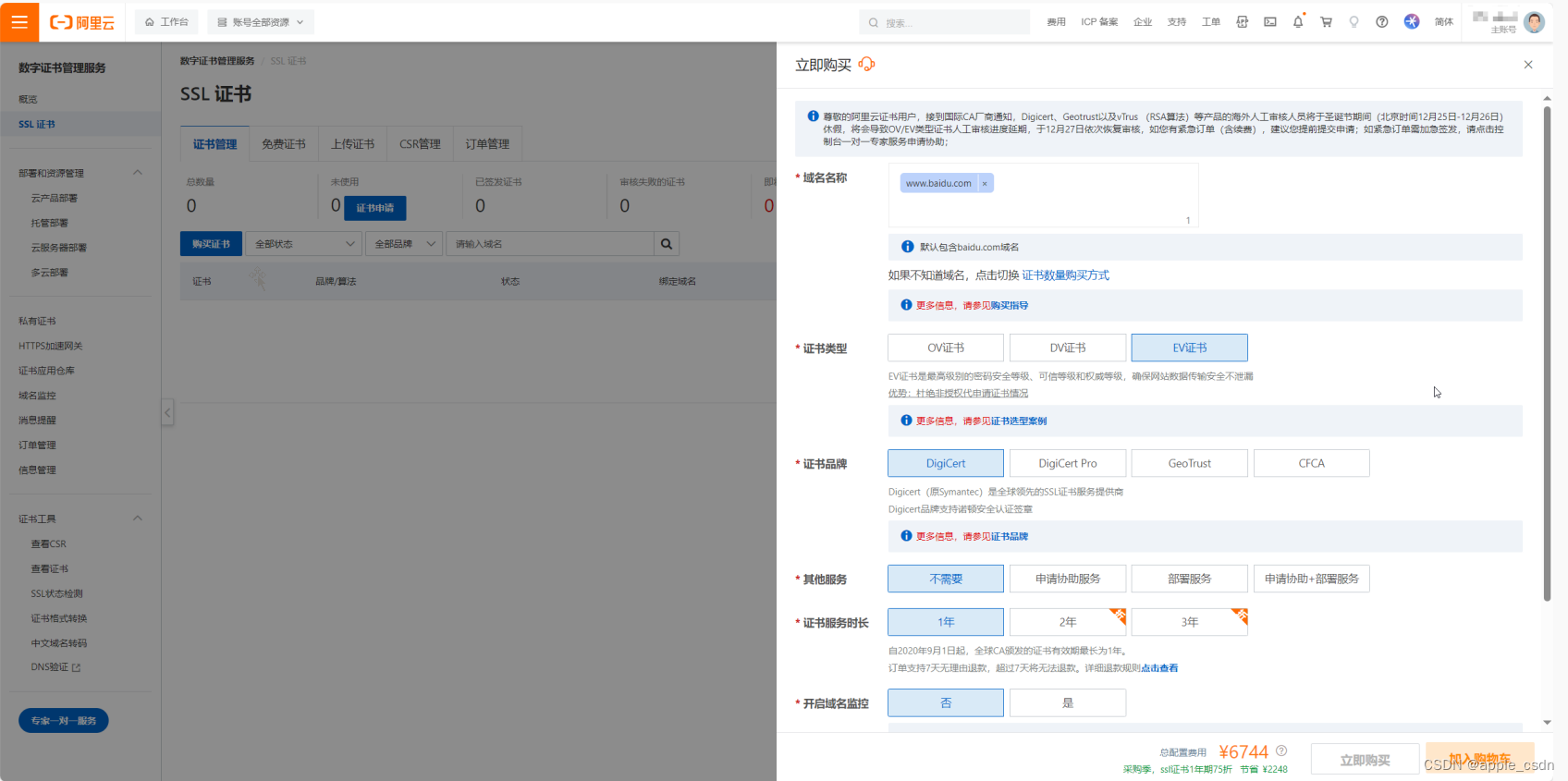Click the API tool icon beside 工单

1243,22
